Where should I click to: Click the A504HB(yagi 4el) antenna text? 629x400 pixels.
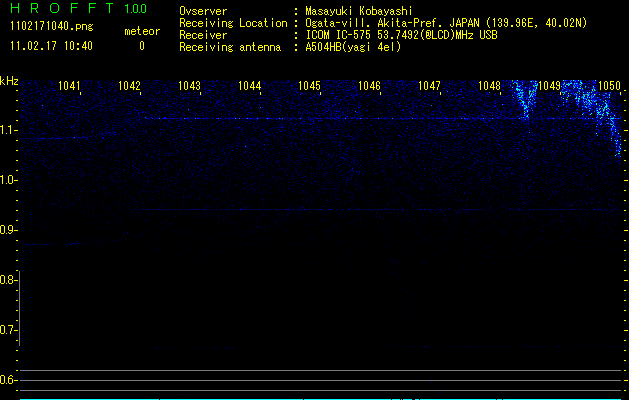pyautogui.click(x=353, y=47)
